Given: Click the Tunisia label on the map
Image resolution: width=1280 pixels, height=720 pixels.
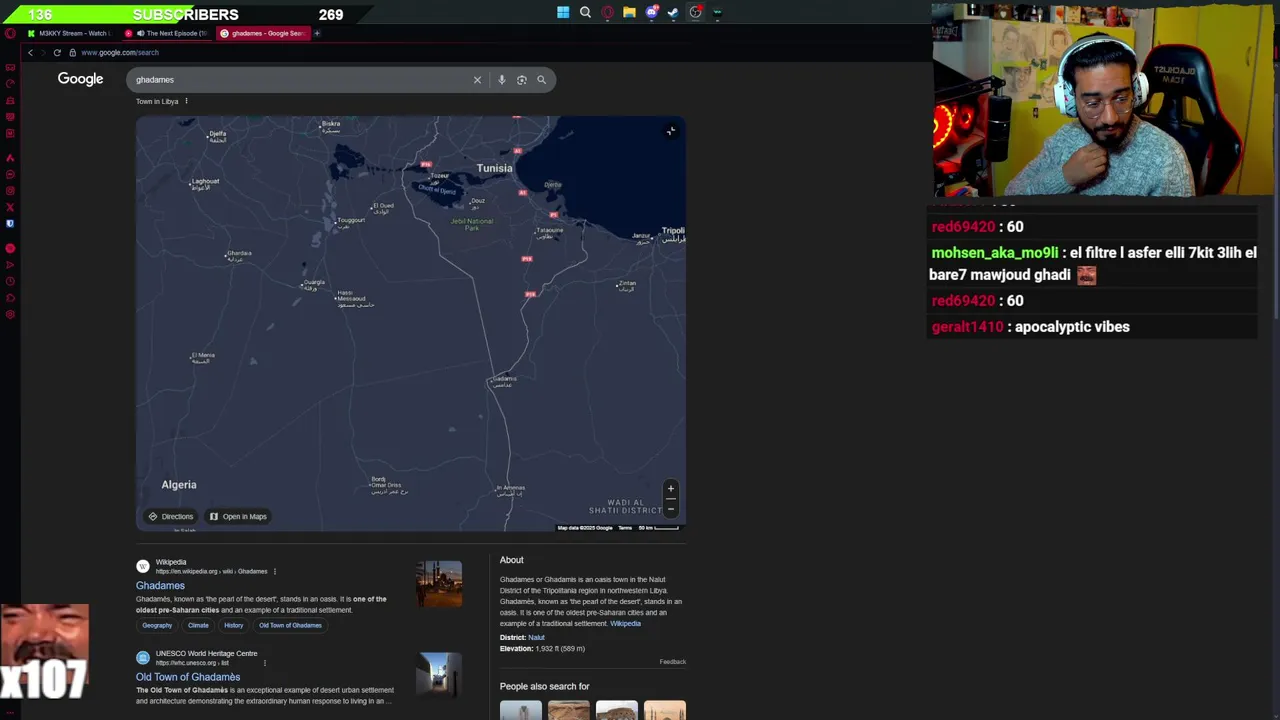Looking at the screenshot, I should point(494,168).
